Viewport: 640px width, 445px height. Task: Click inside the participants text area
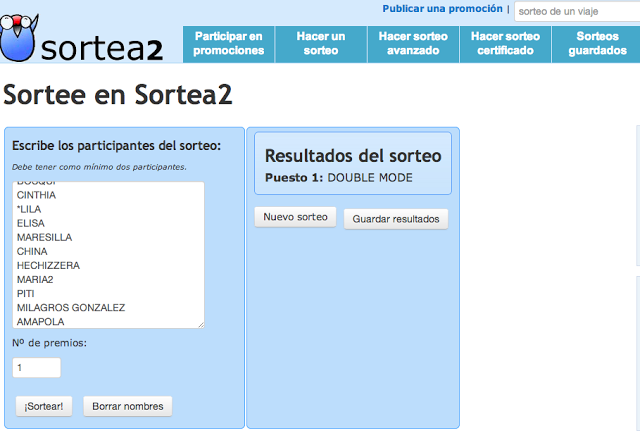coord(108,255)
